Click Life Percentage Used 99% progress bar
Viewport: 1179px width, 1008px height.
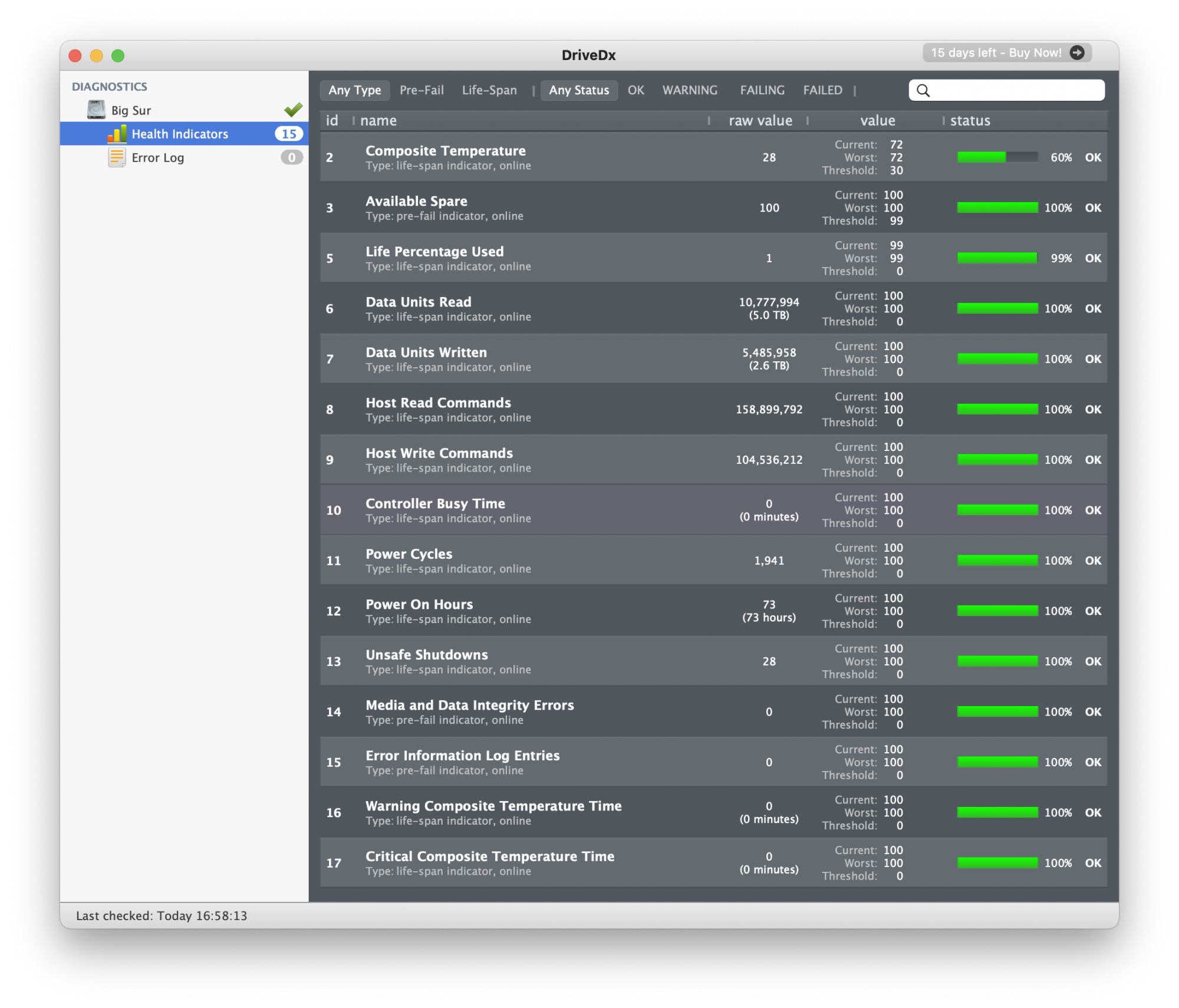tap(997, 258)
